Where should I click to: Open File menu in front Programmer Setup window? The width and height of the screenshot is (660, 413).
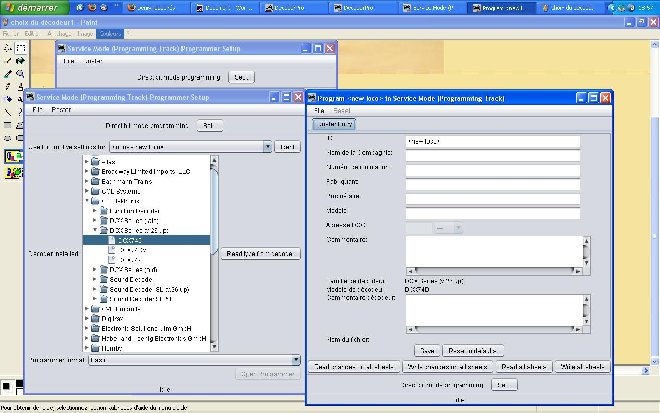click(x=37, y=109)
